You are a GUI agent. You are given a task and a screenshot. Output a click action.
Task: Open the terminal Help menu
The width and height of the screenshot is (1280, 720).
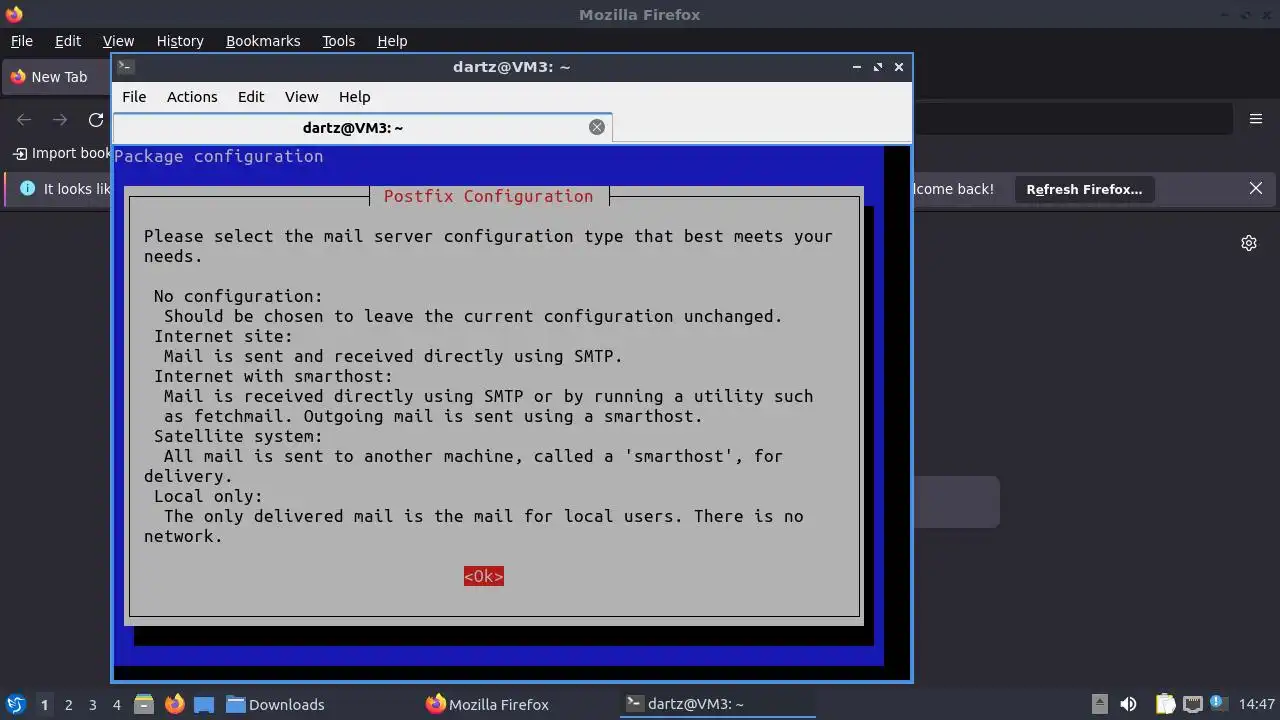coord(355,97)
